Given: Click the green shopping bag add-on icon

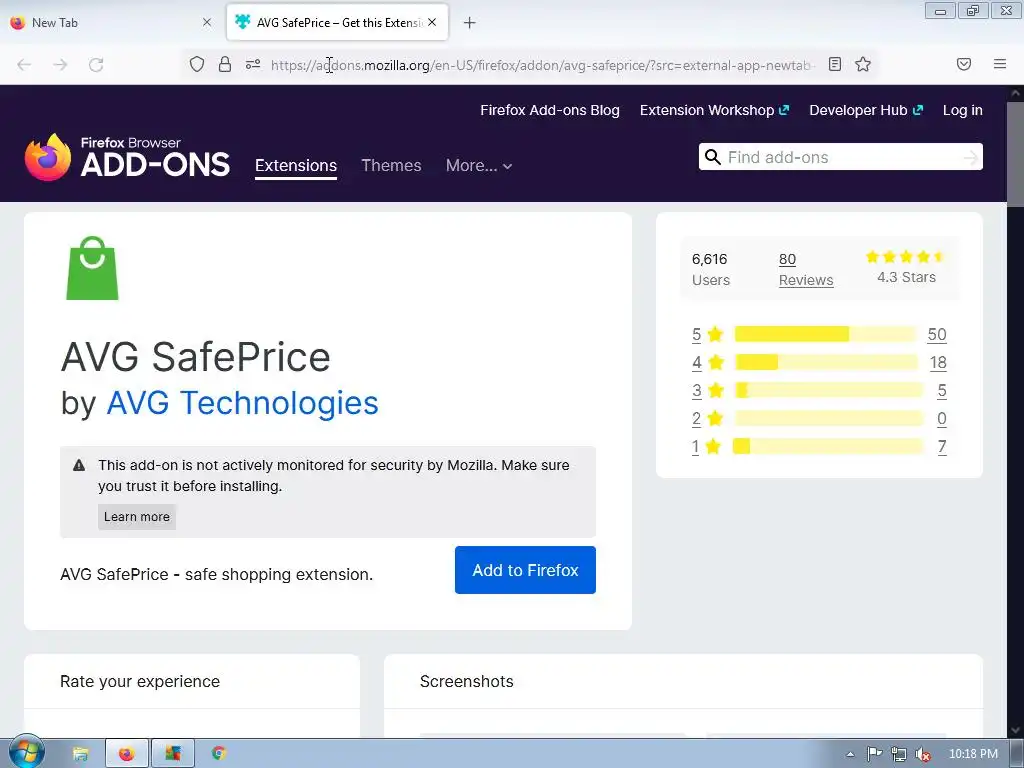Looking at the screenshot, I should click(x=92, y=268).
